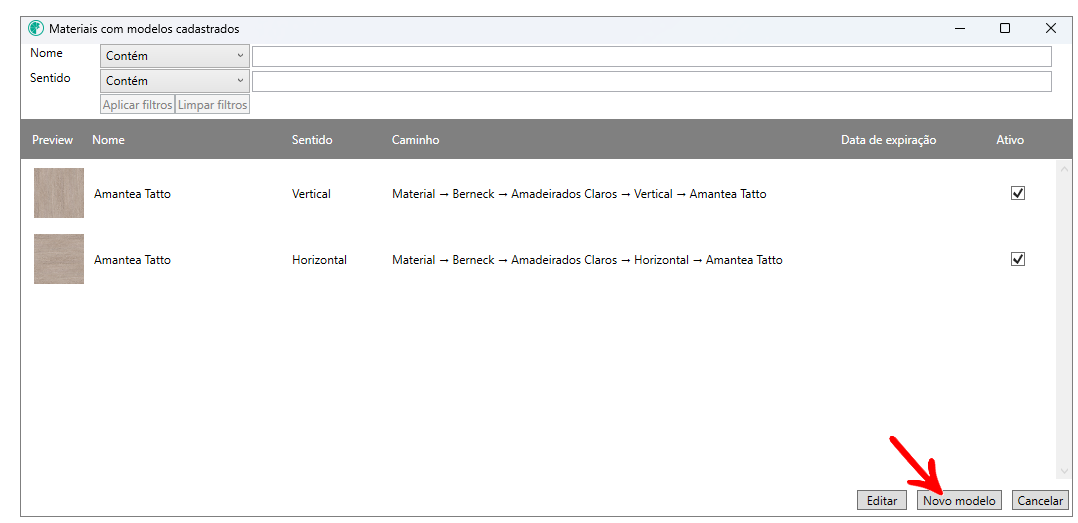Image resolution: width=1078 pixels, height=523 pixels.
Task: Close the Materiais com modelos cadastrados window
Action: [1050, 28]
